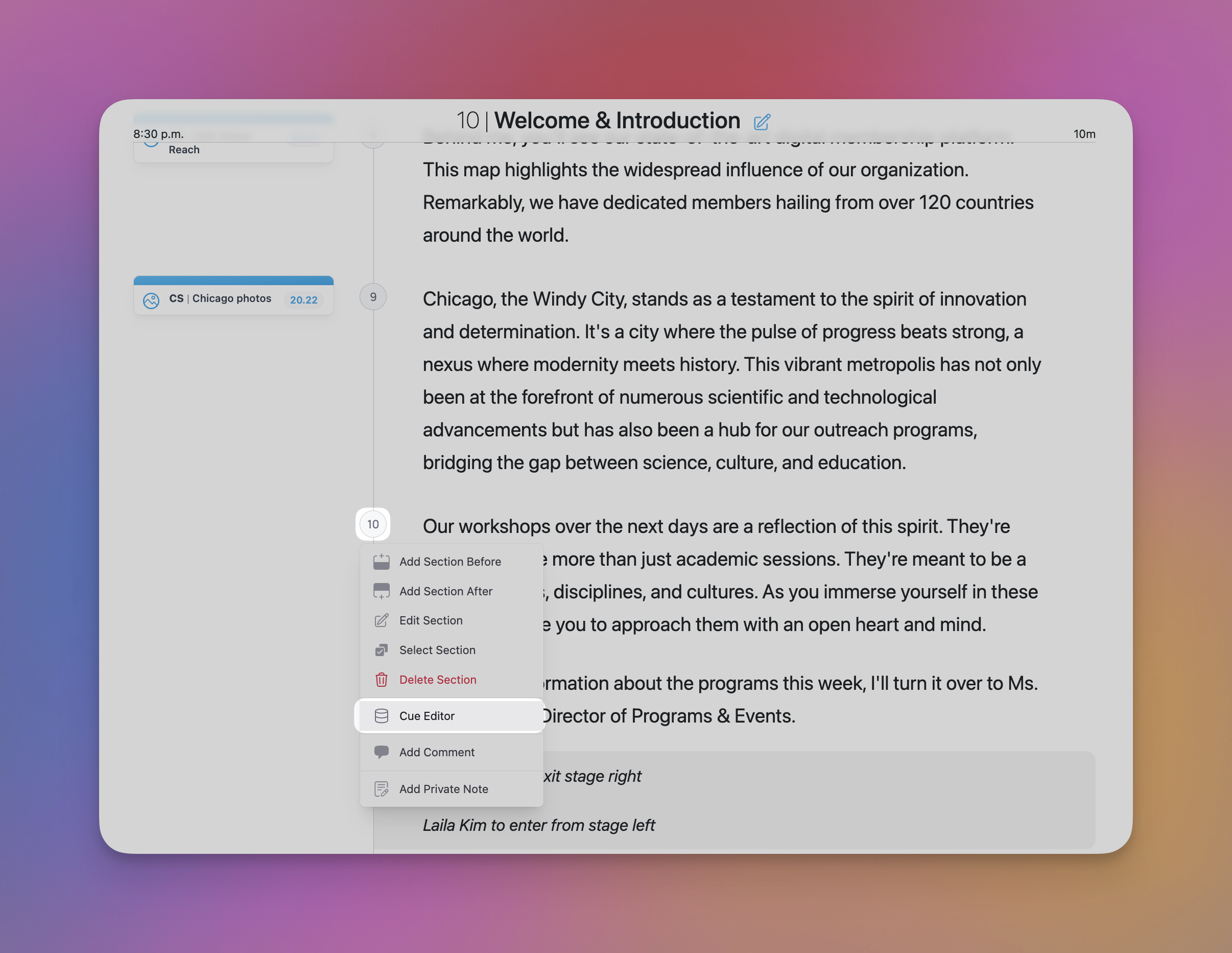Viewport: 1232px width, 953px height.
Task: Select Add Private Note menu entry
Action: [443, 789]
